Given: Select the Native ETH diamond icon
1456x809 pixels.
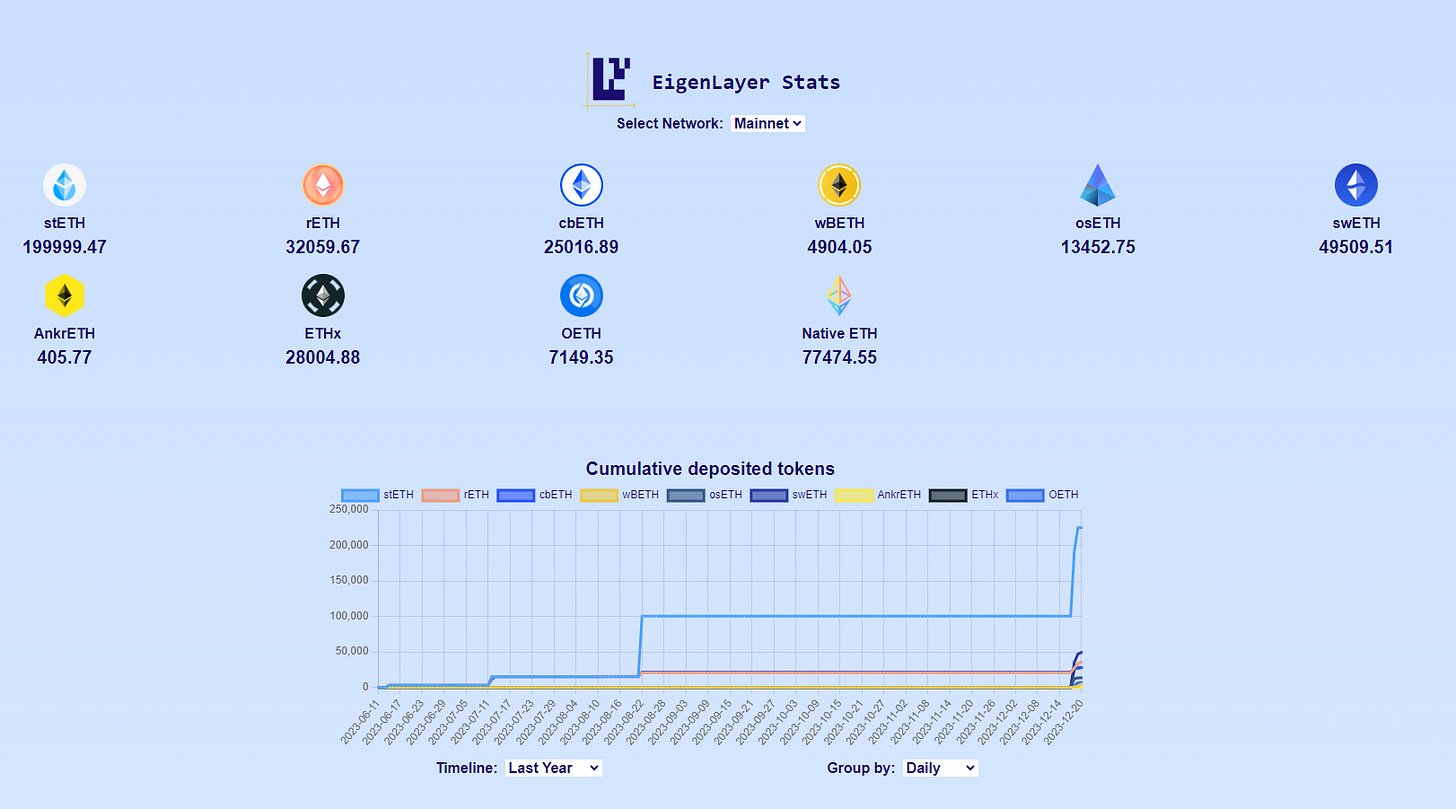Looking at the screenshot, I should pos(839,295).
